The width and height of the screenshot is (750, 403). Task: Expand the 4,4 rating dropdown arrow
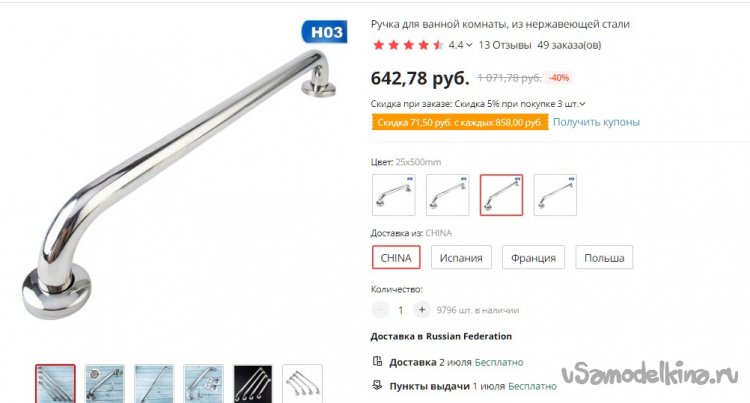tap(469, 45)
